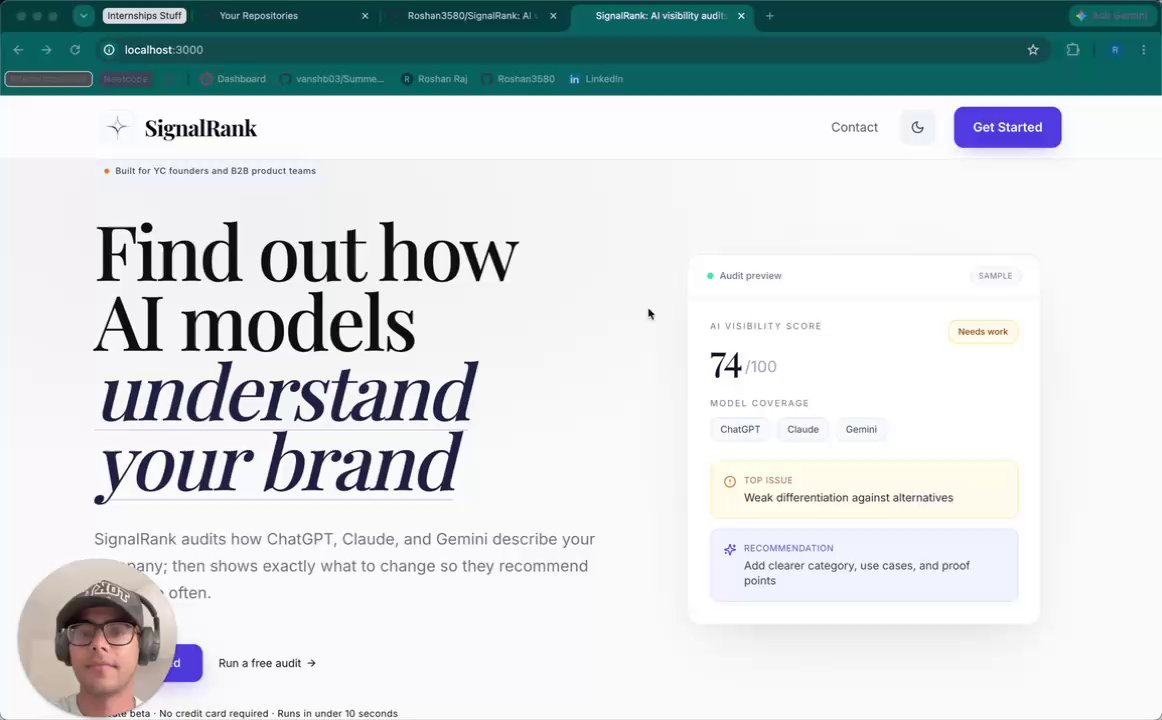Open the tab search dropdown arrow
The image size is (1162, 720).
pos(84,16)
